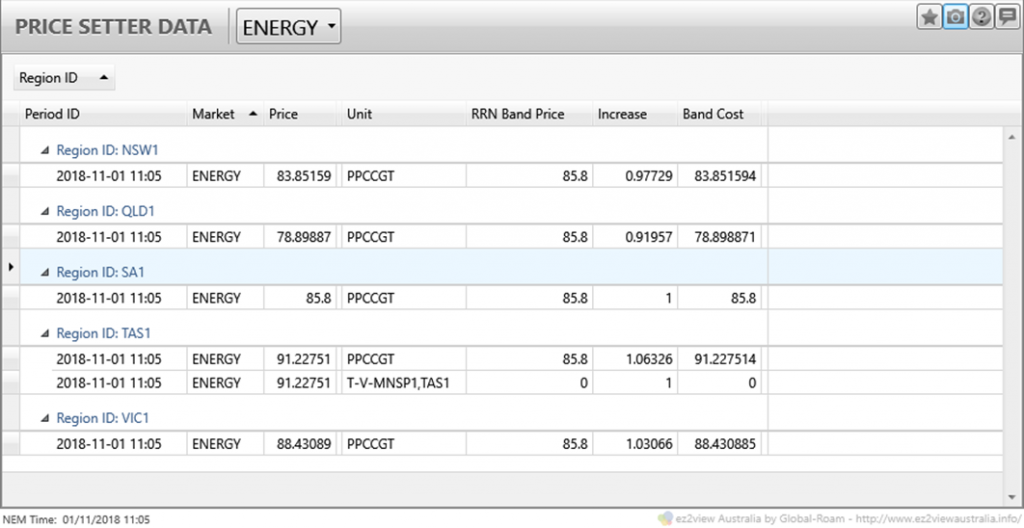Click the ez2view logo in status bar
Screen dimensions: 1024x528
(665, 519)
